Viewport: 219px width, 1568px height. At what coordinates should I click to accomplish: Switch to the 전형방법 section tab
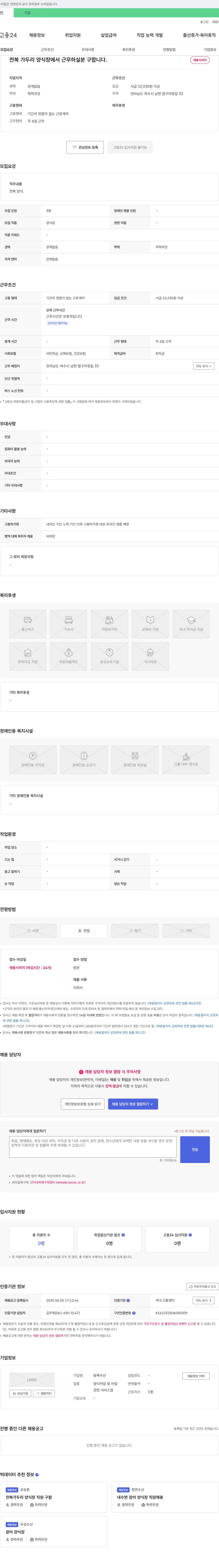pos(169,50)
